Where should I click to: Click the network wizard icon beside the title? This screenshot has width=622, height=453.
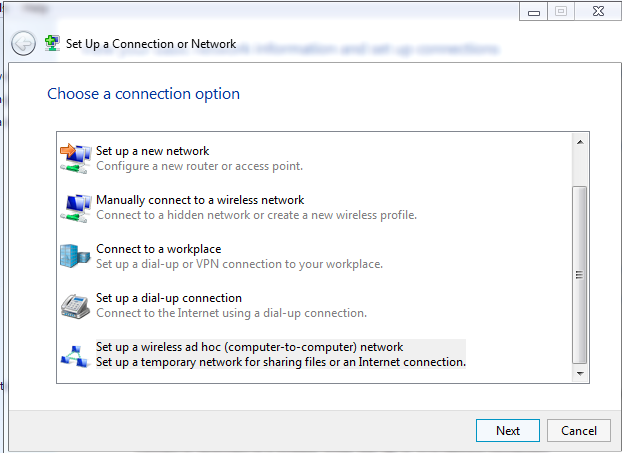[52, 43]
